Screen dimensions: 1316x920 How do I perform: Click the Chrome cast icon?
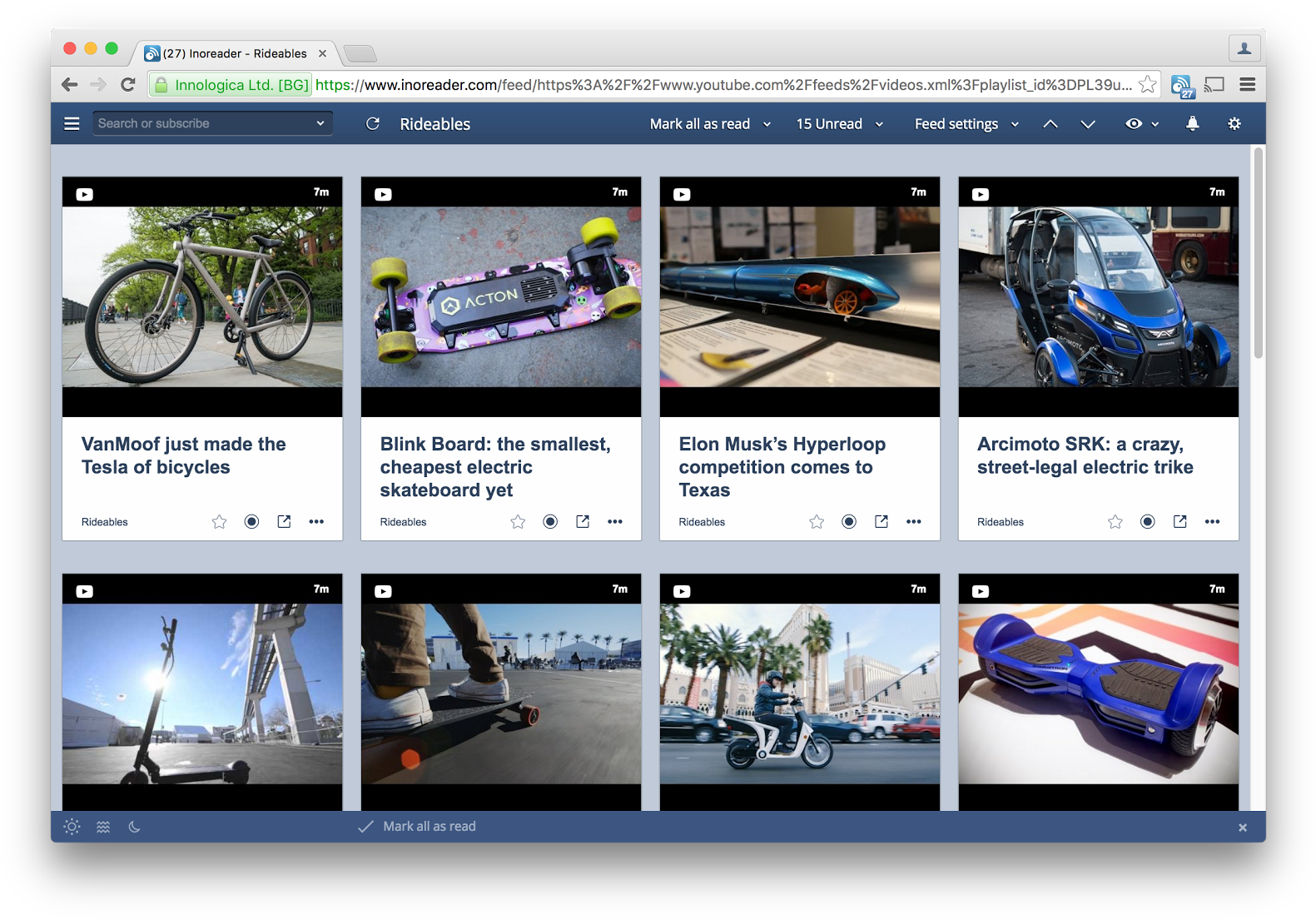[1214, 84]
